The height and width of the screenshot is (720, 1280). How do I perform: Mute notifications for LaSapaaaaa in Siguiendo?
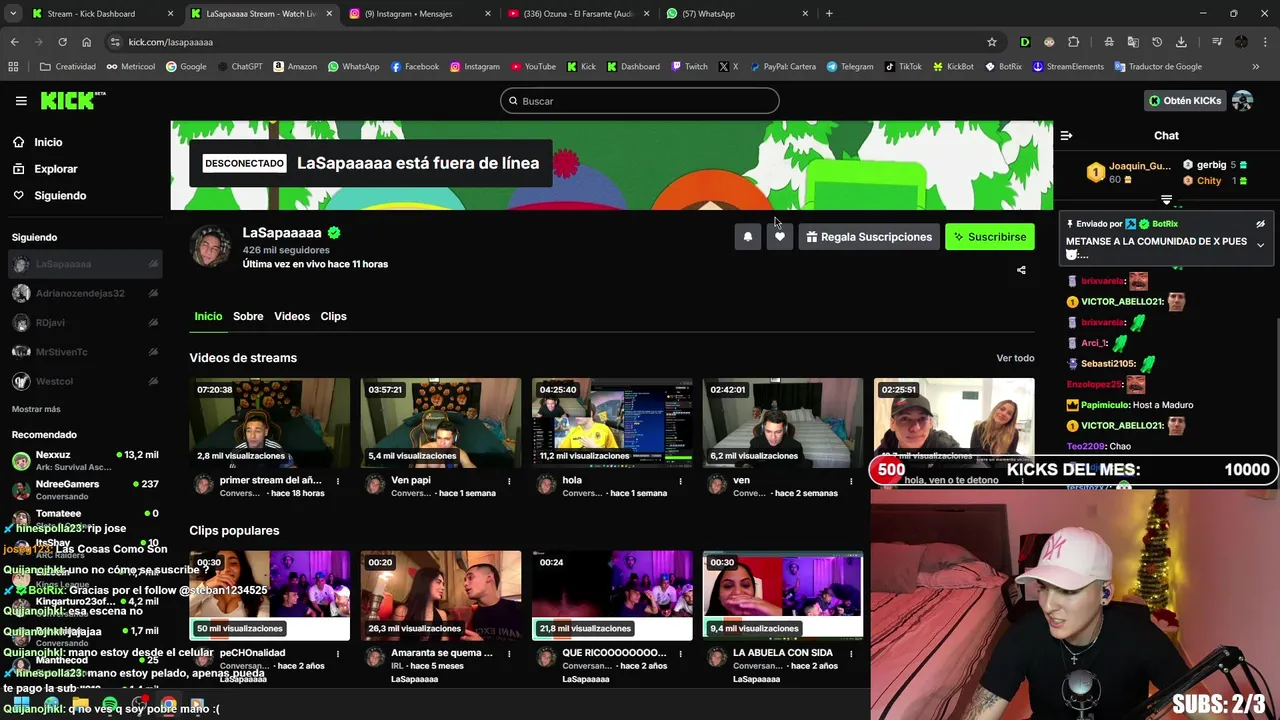pyautogui.click(x=153, y=264)
